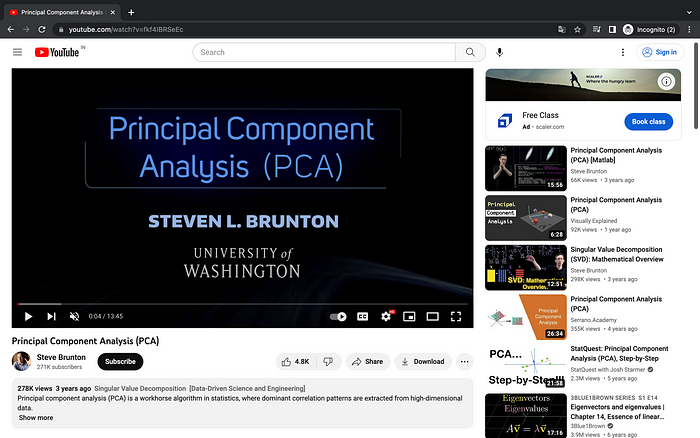Start voice search with microphone icon
The width and height of the screenshot is (700, 438).
click(x=500, y=52)
